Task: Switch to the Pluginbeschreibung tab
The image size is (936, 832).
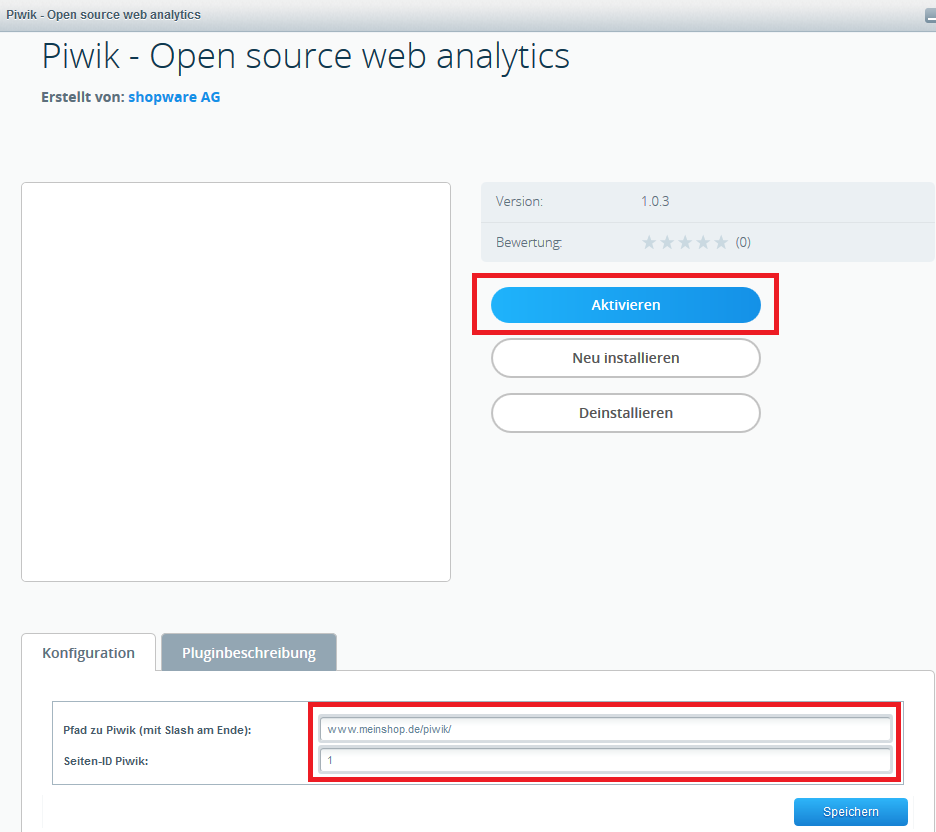Action: click(249, 652)
